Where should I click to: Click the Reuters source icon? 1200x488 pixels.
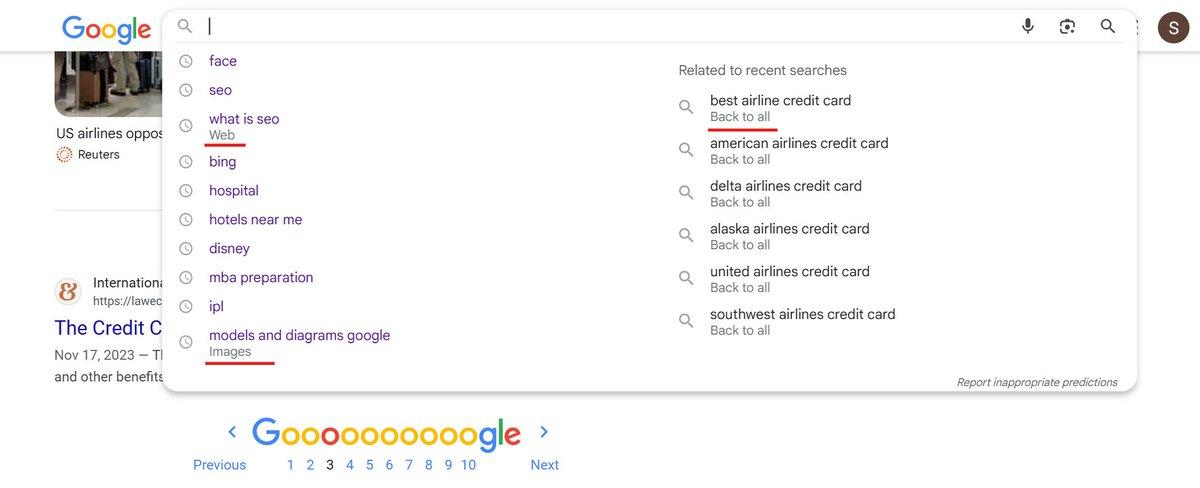[65, 154]
